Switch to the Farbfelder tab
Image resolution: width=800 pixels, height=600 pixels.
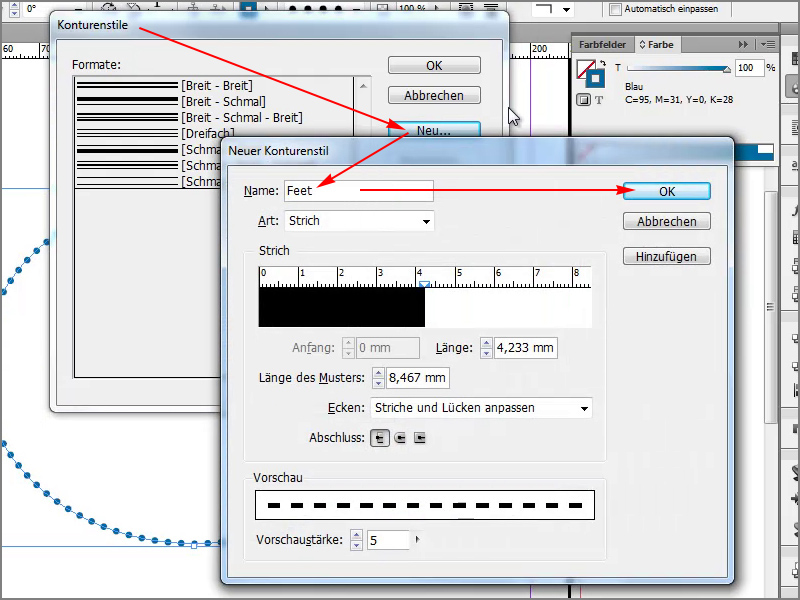coord(604,45)
